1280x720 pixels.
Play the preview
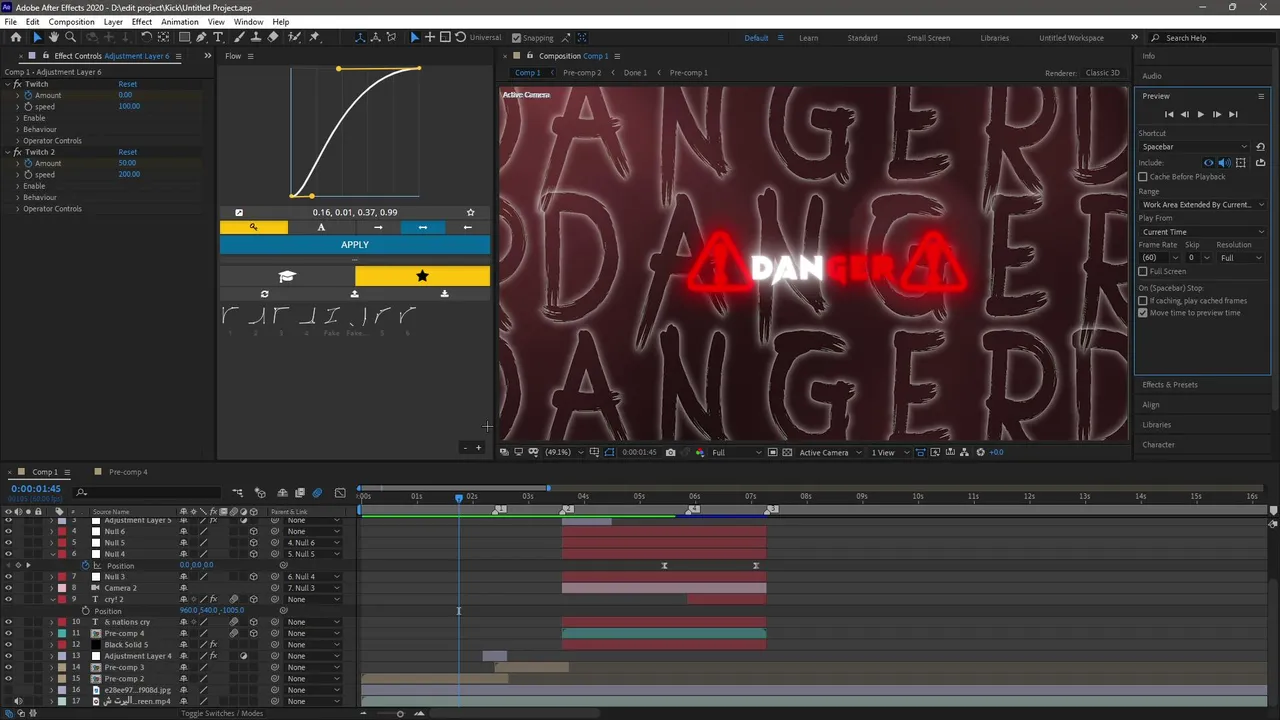click(1200, 114)
